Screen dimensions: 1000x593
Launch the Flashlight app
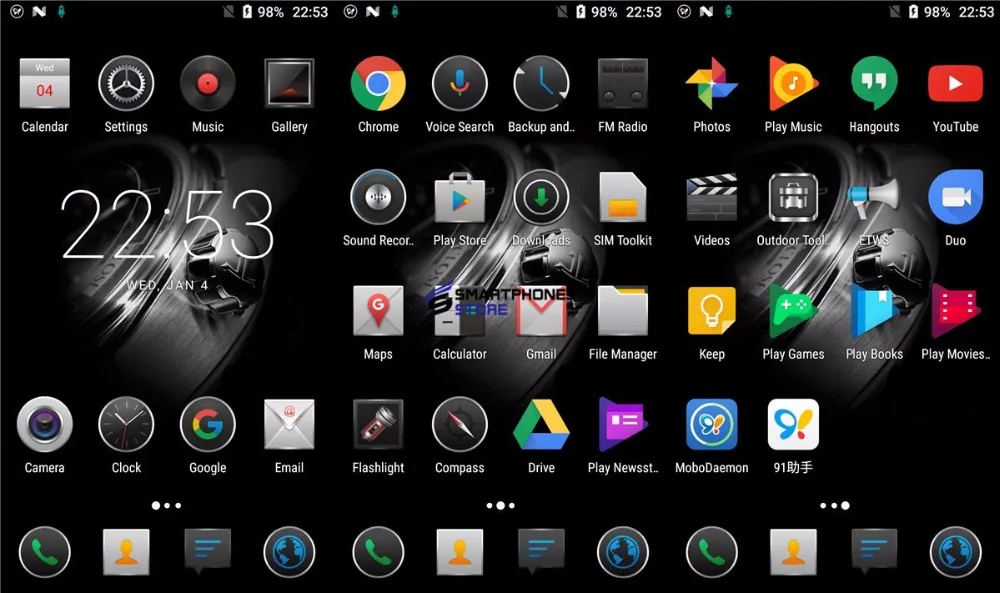pyautogui.click(x=378, y=424)
